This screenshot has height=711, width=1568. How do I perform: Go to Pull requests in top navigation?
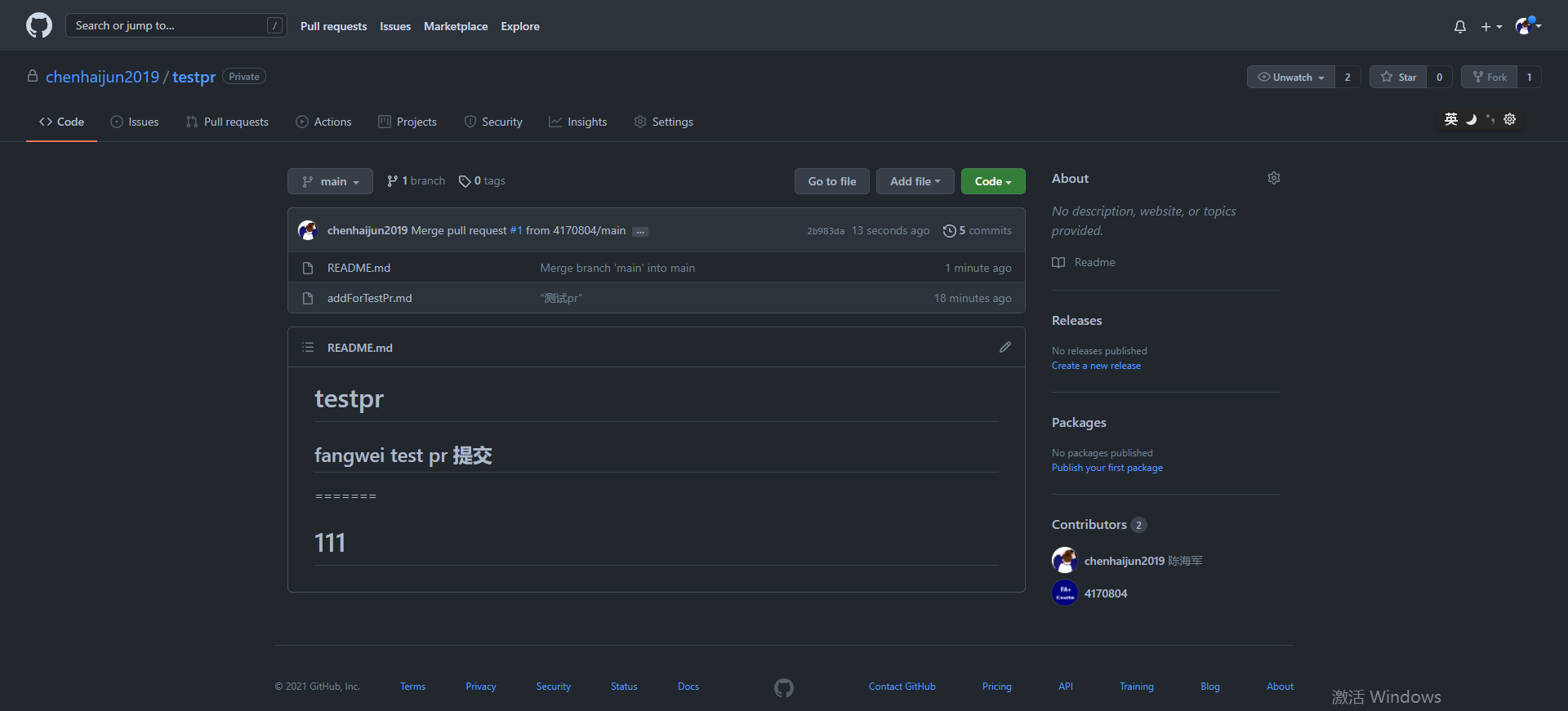(333, 26)
